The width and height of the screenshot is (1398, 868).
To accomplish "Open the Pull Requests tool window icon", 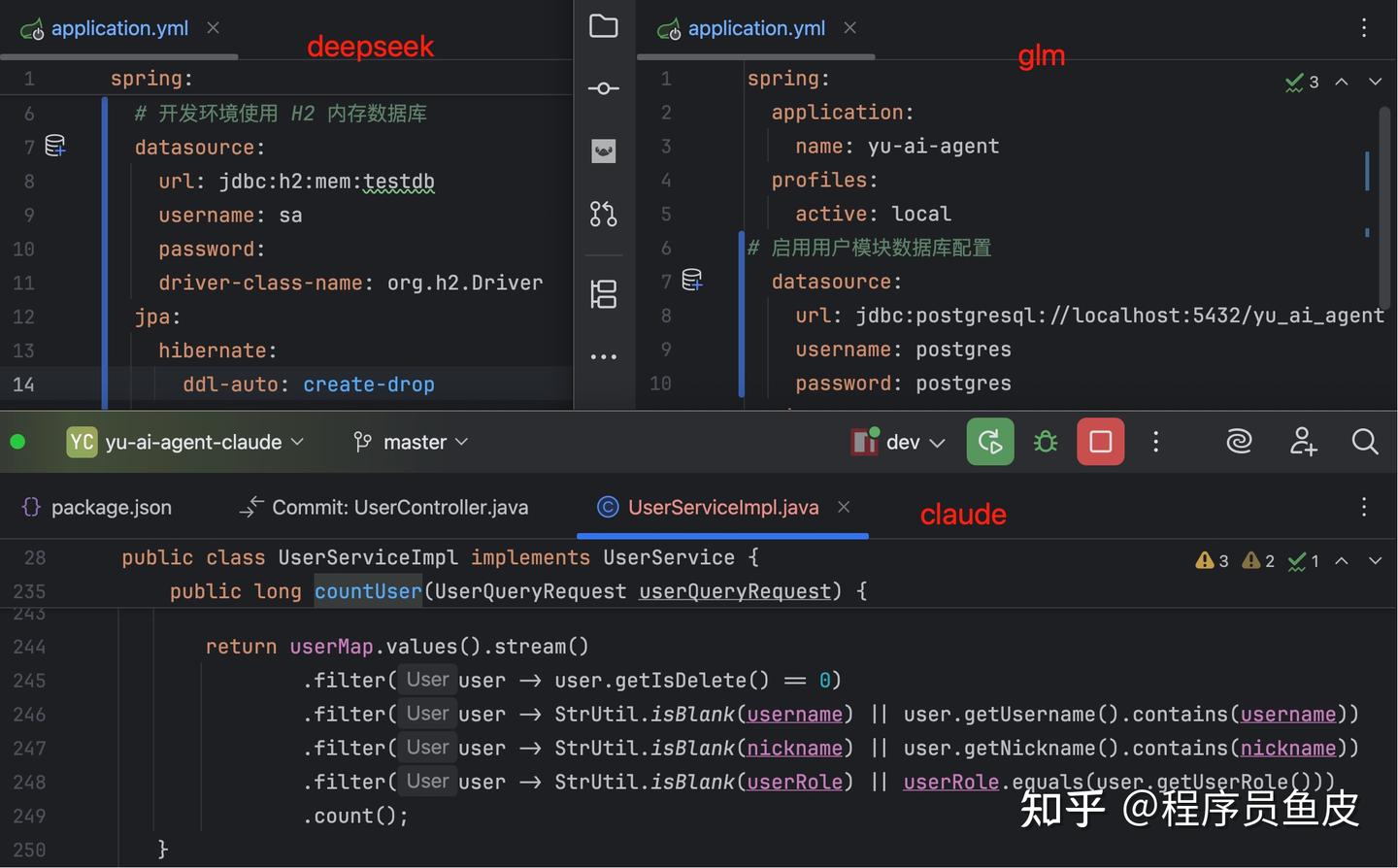I will click(603, 214).
